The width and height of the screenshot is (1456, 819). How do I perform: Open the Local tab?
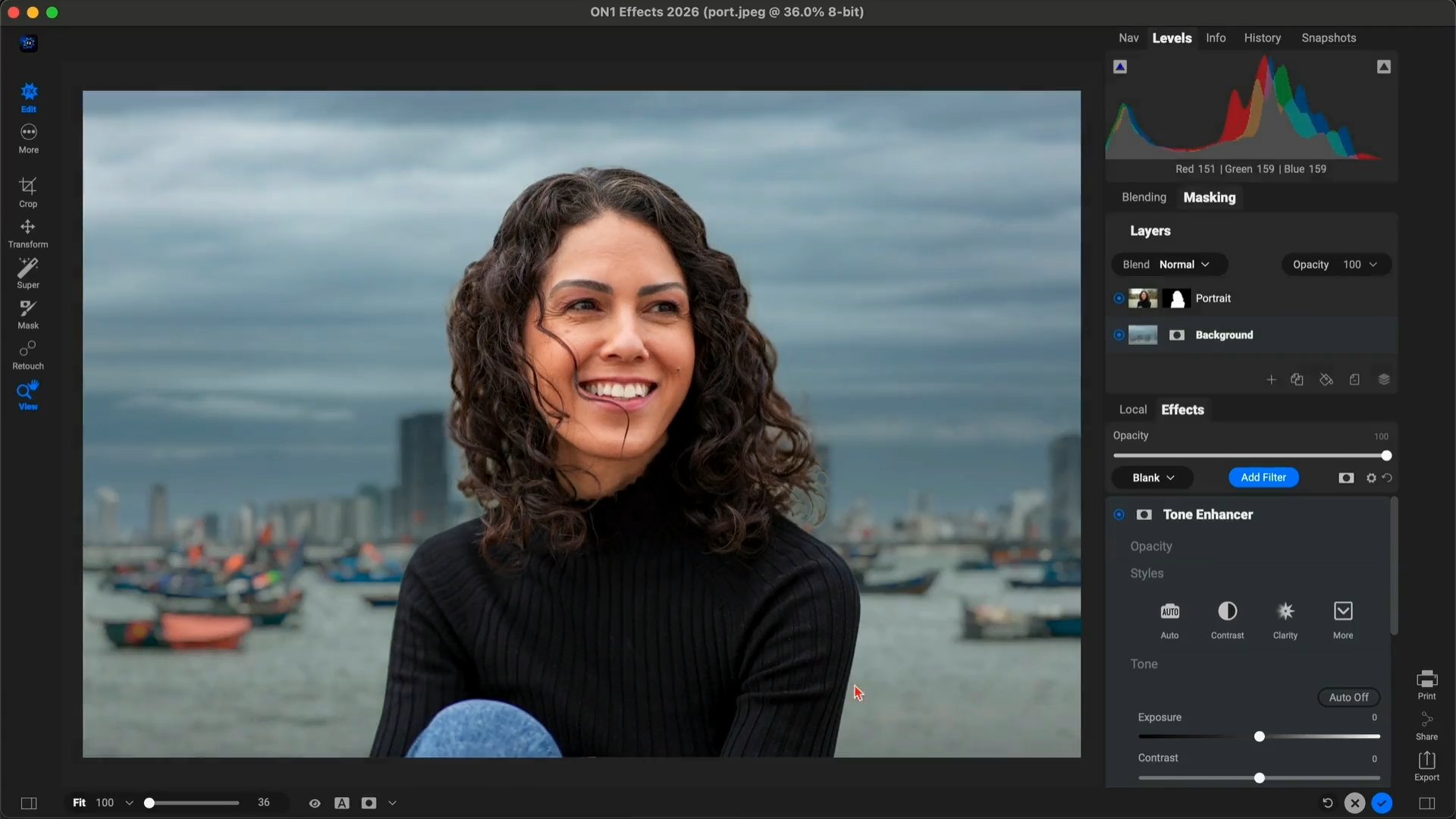tap(1133, 409)
